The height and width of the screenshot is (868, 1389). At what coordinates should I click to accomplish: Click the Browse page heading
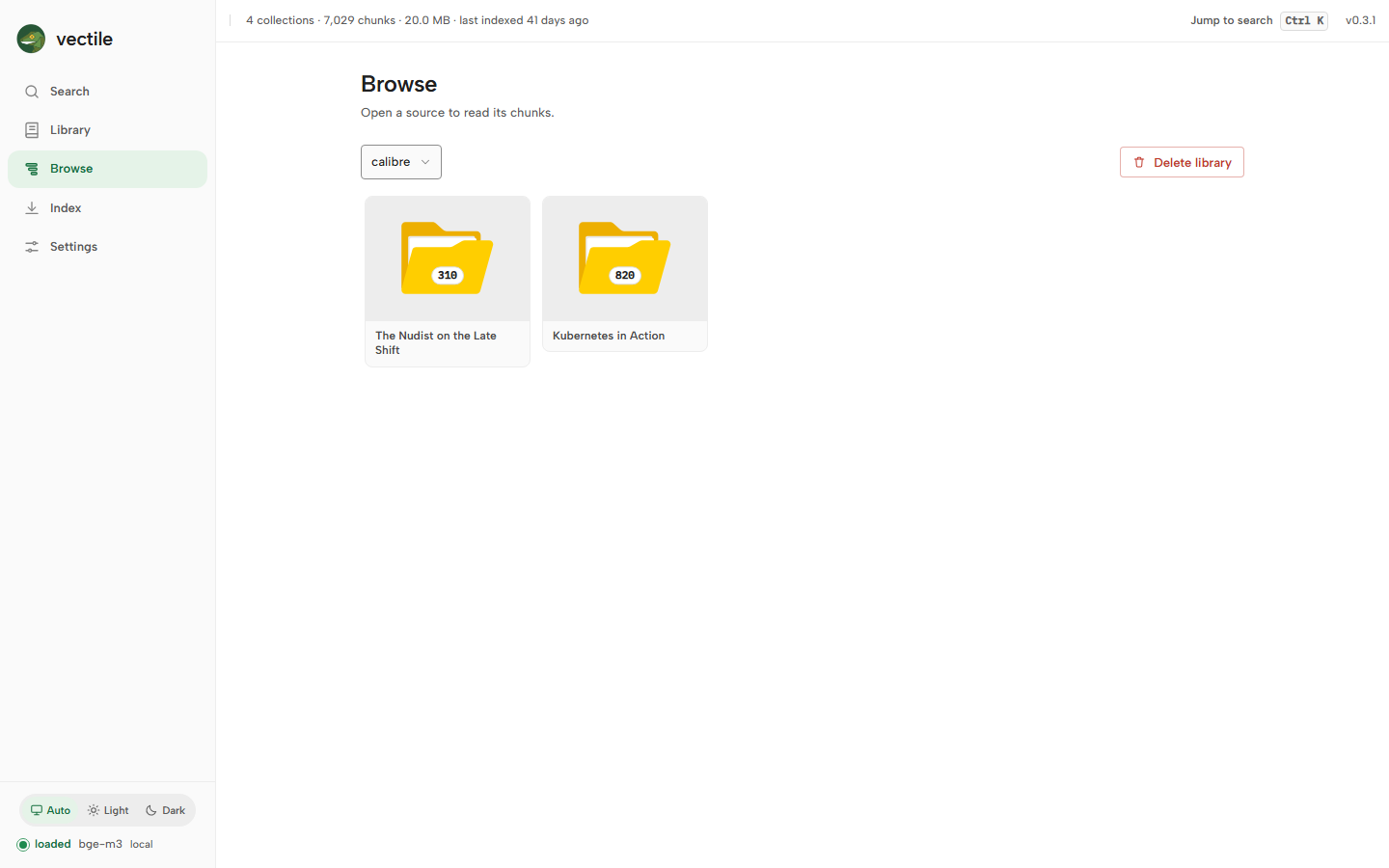coord(399,84)
